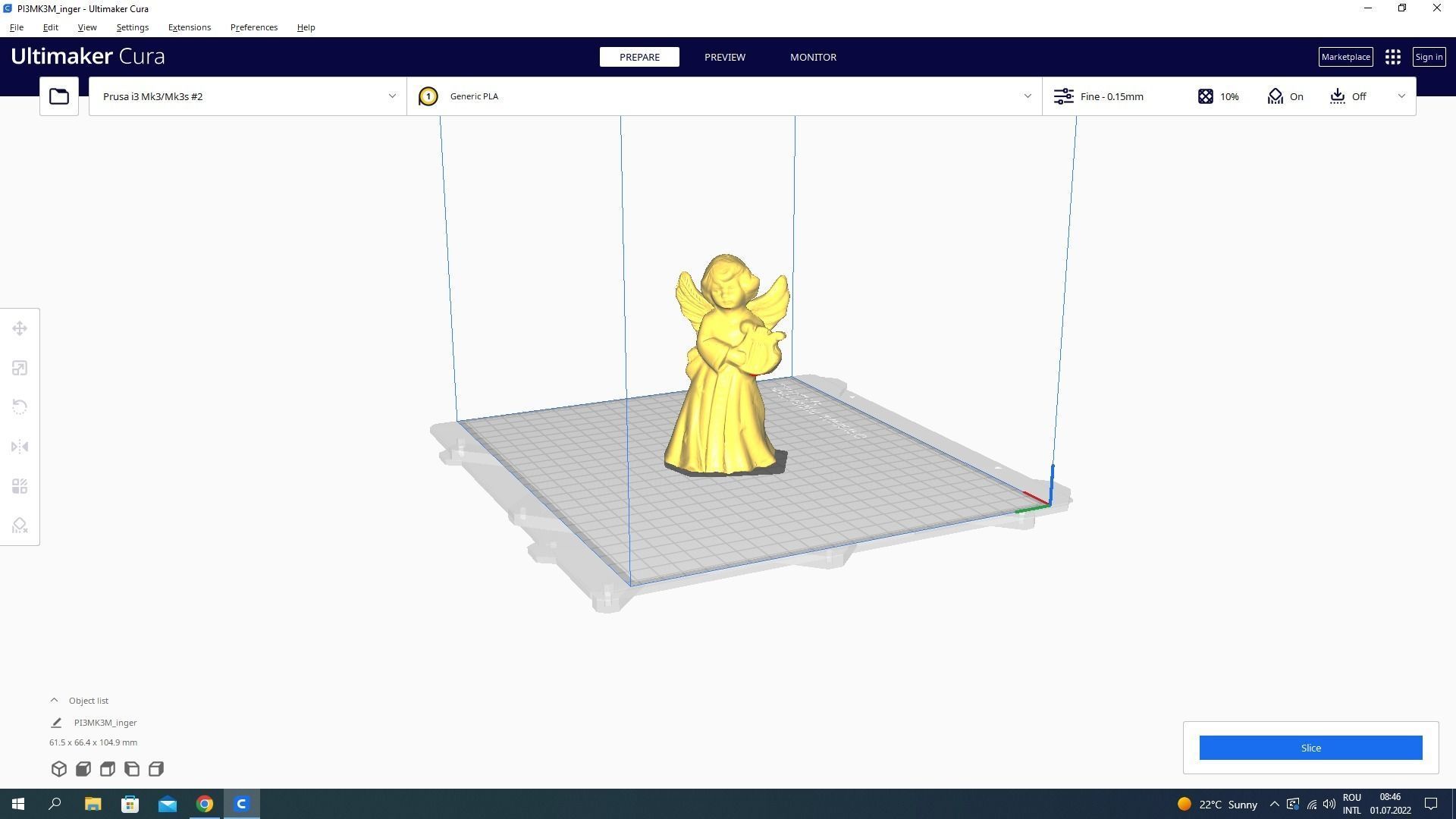Click the adhesion Off icon
Screen dimensions: 1456x819
(x=1338, y=96)
